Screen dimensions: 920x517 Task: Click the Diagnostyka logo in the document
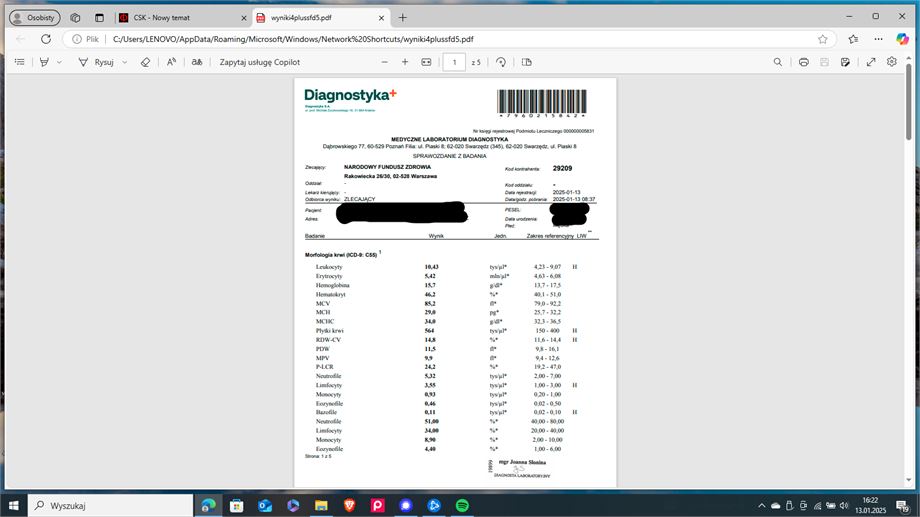point(350,96)
